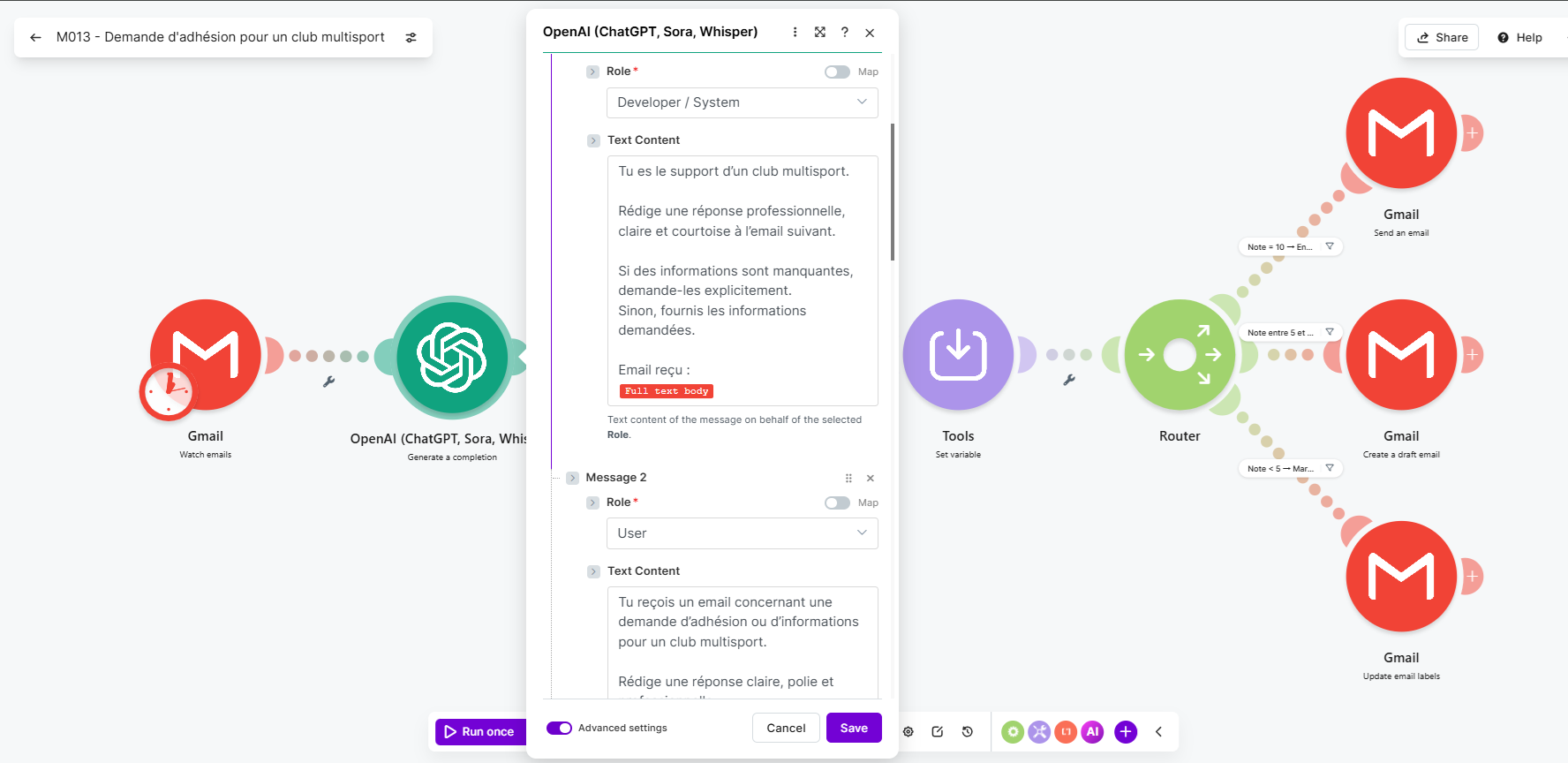
Task: Close the OpenAI module panel
Action: [870, 33]
